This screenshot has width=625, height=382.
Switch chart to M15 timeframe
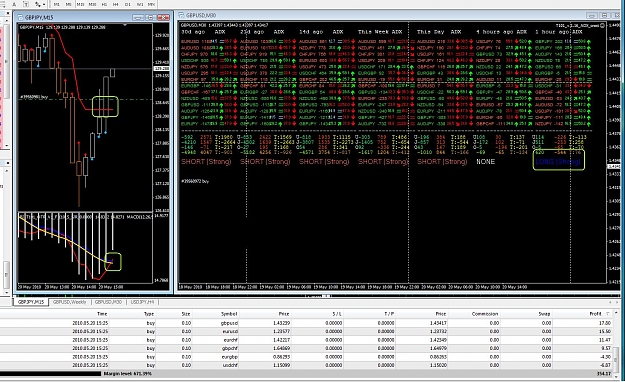(81, 4)
